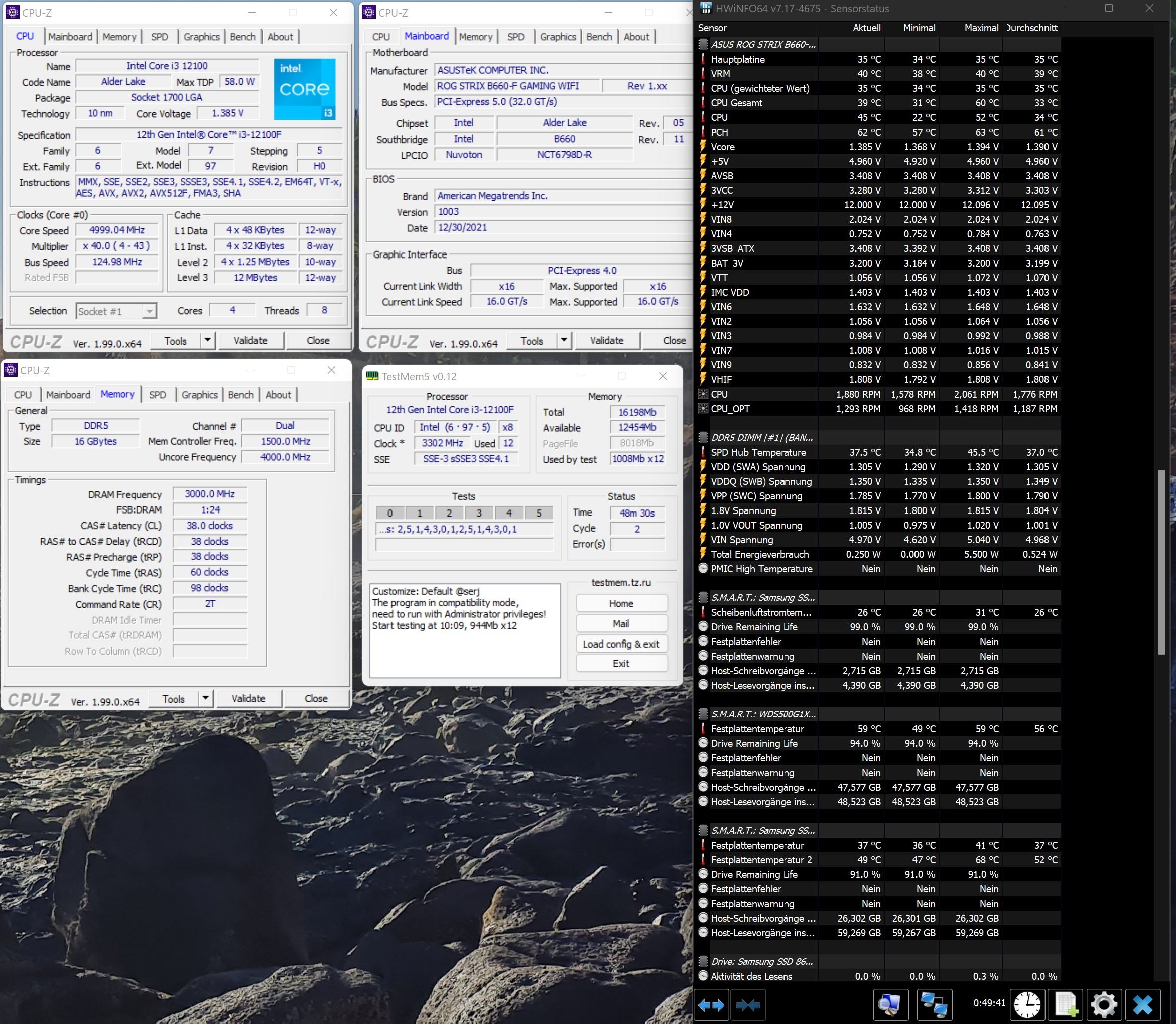The image size is (1176, 1024).
Task: Click the '0:49:41' elapsed timer in HWiNFO
Action: [x=989, y=1003]
